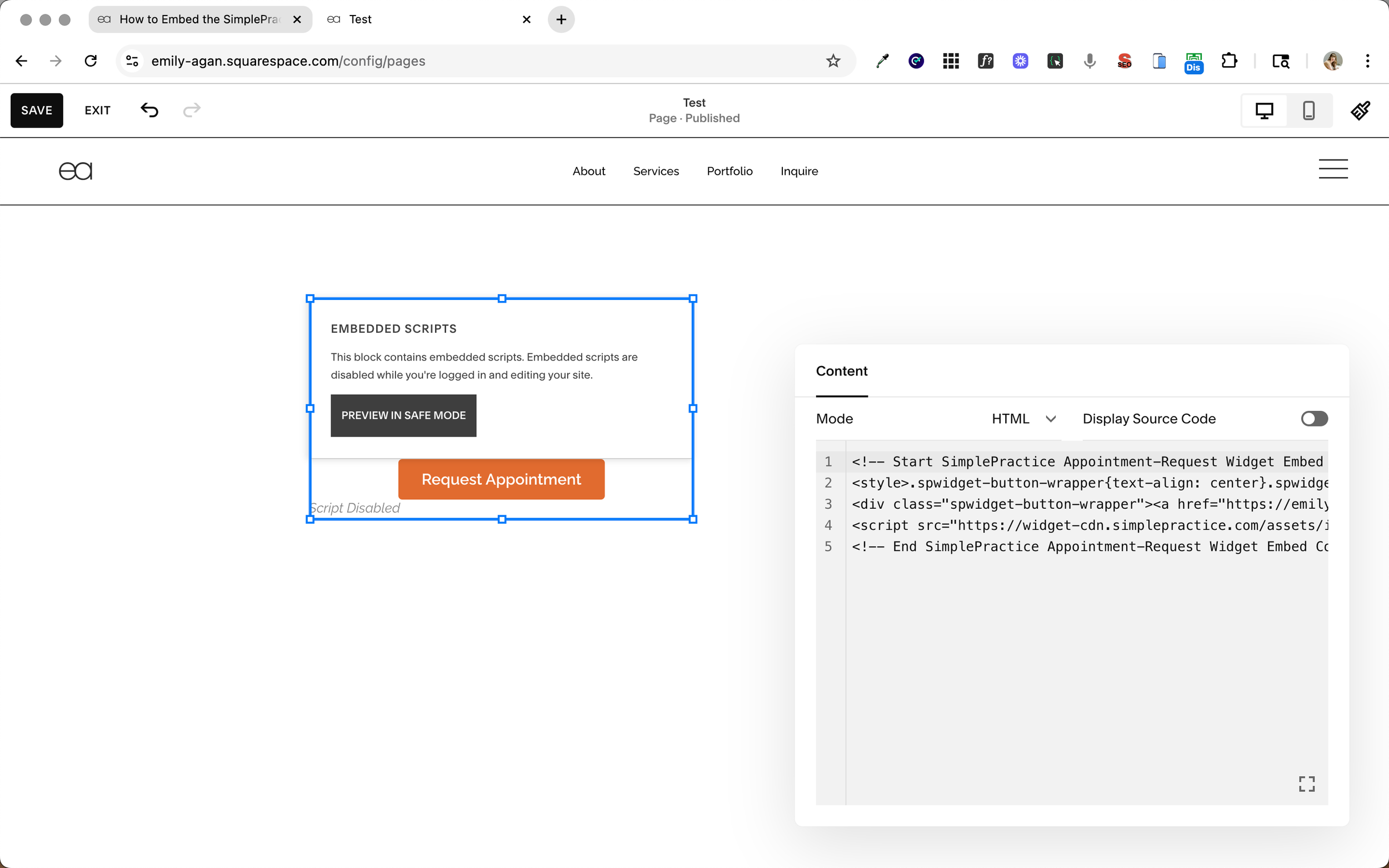The width and height of the screenshot is (1389, 868).
Task: Select the Content tab
Action: coord(841,371)
